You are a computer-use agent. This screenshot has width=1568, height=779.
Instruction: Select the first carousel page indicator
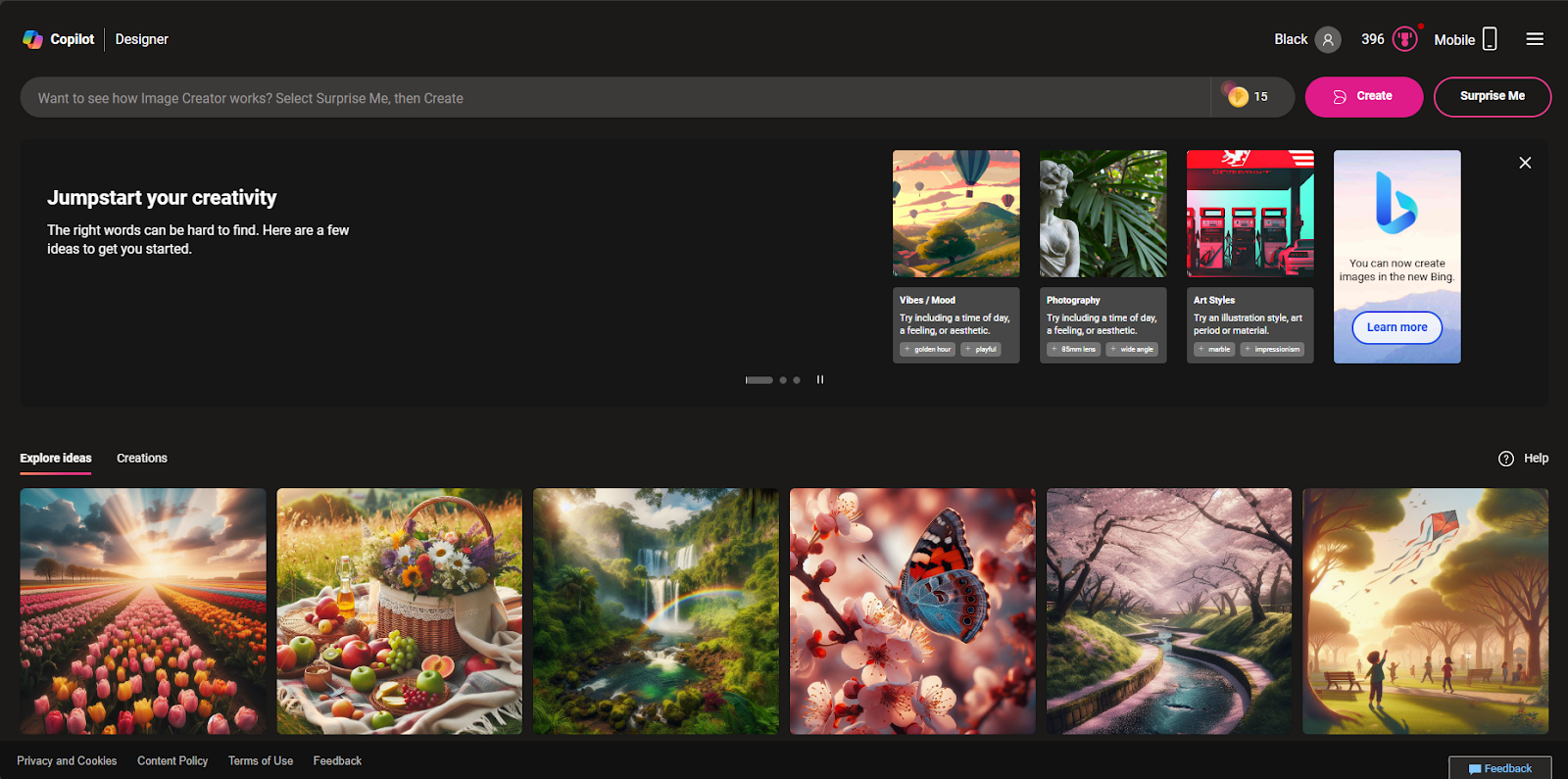pyautogui.click(x=759, y=380)
